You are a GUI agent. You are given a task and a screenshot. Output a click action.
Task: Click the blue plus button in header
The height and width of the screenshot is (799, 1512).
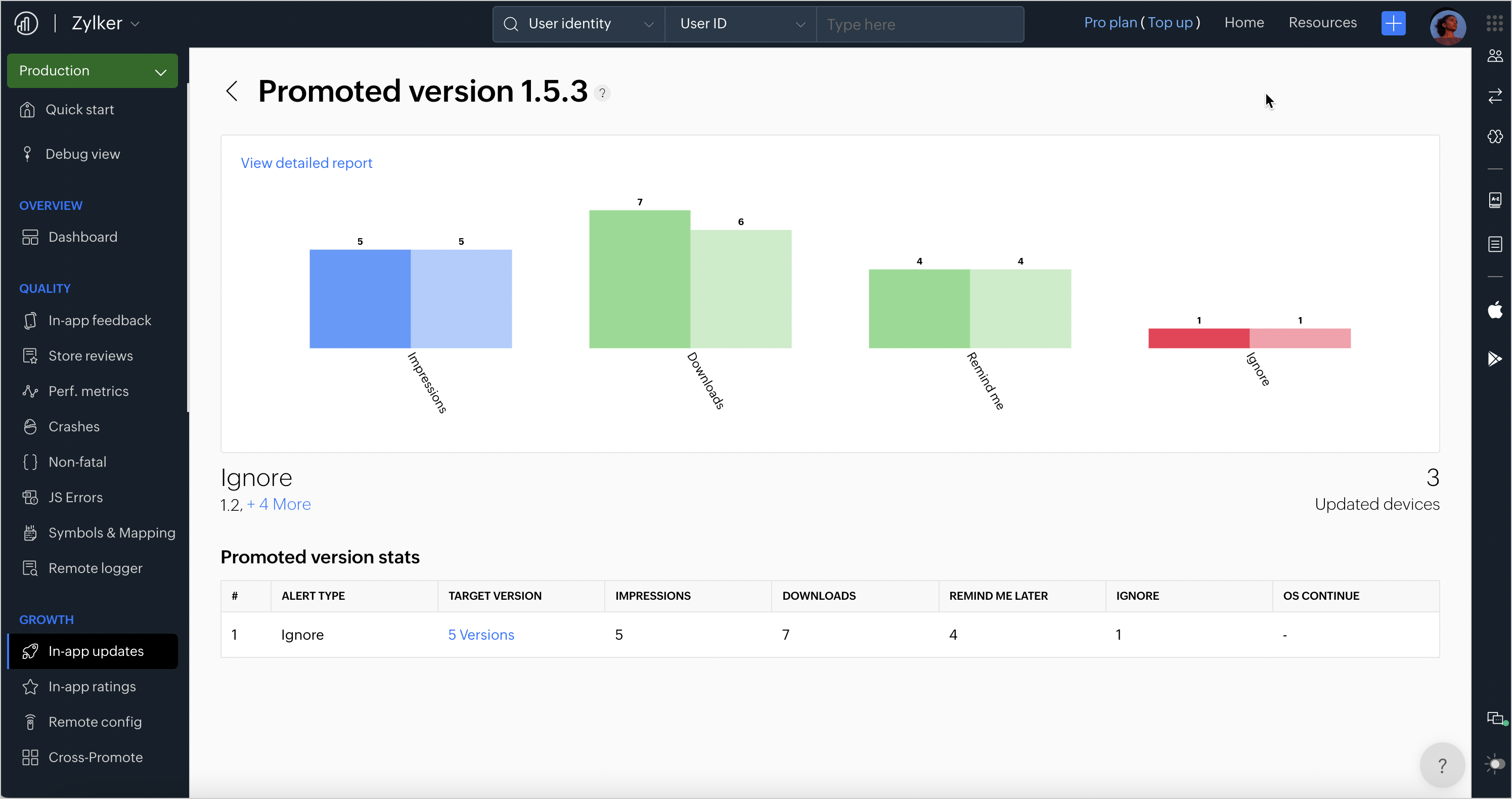(x=1394, y=23)
